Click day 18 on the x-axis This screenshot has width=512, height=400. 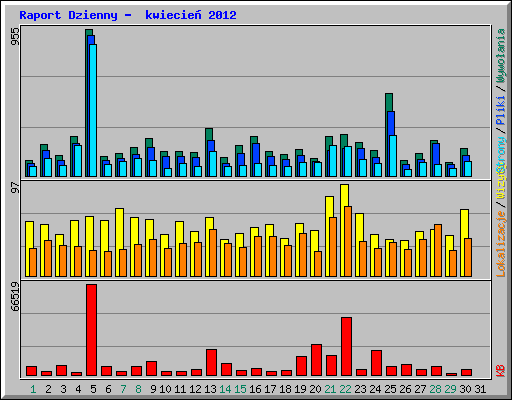click(285, 389)
